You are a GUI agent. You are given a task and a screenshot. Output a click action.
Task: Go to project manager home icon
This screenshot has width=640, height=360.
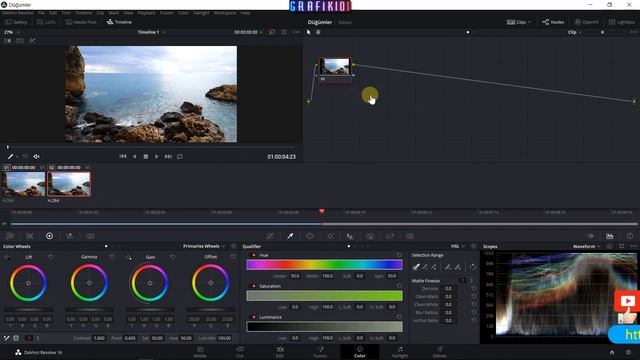tap(612, 352)
